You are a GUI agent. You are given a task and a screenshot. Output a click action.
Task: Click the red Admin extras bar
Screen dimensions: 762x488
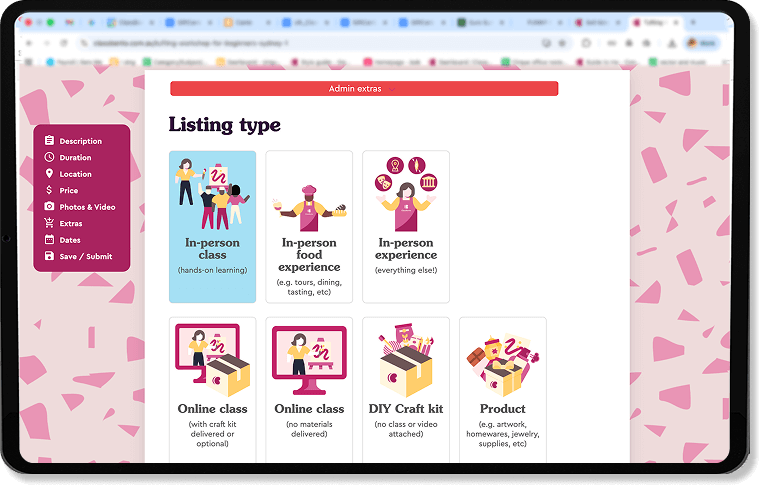tap(364, 89)
